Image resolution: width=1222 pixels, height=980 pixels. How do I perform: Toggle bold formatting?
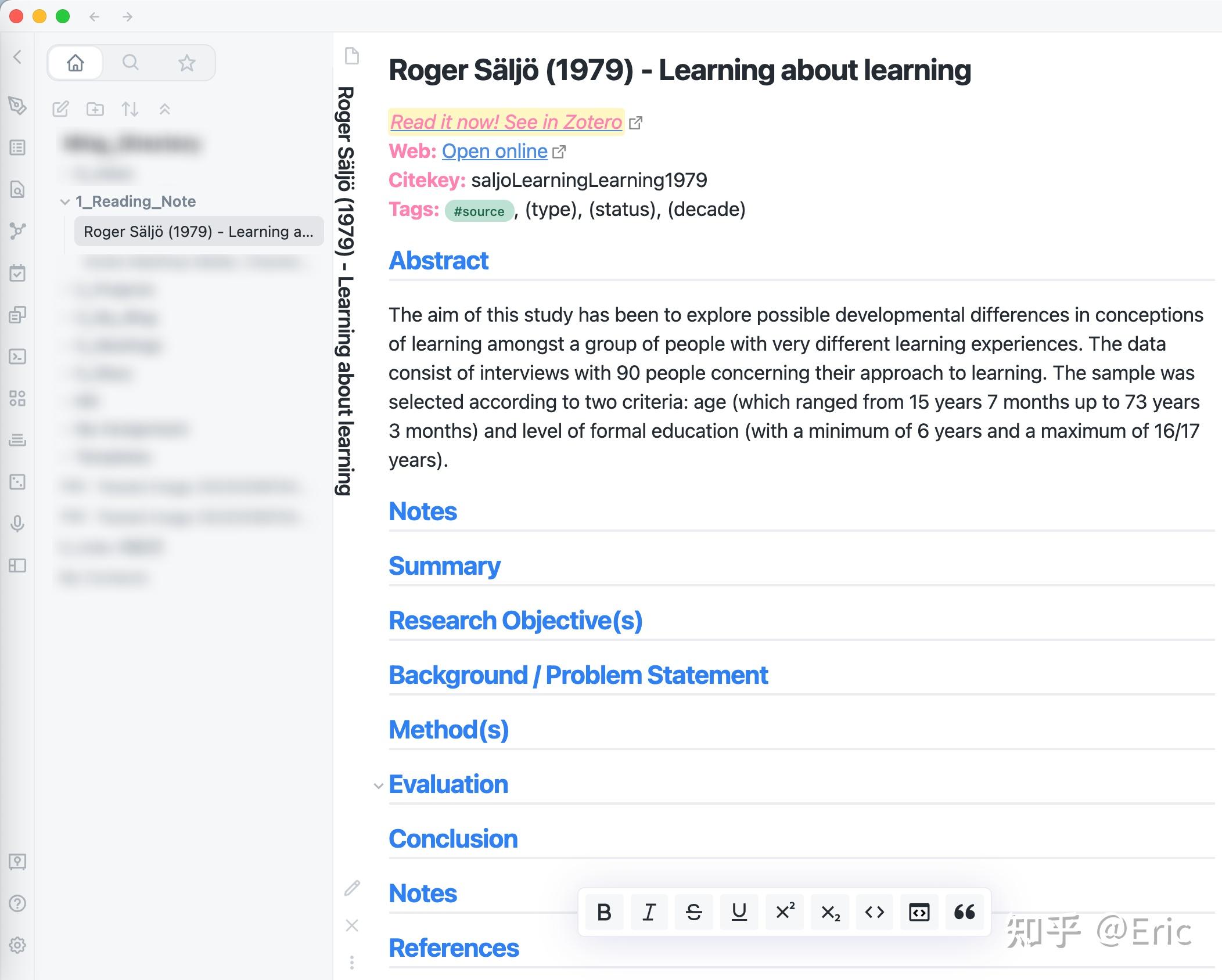click(x=604, y=912)
